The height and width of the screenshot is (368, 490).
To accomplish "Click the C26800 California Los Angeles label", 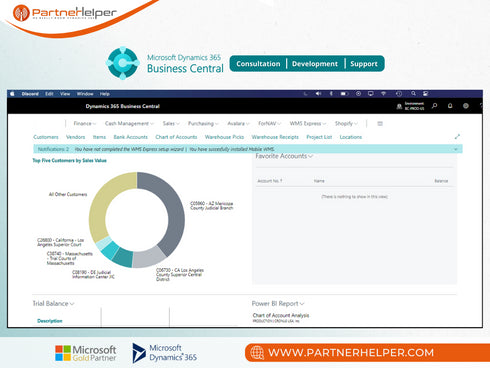I will 60,242.
